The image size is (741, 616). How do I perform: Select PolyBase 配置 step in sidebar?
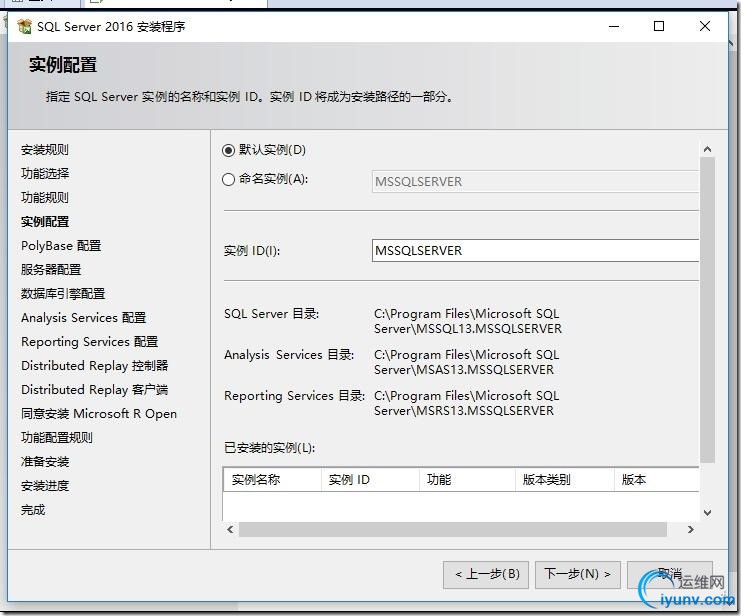pyautogui.click(x=61, y=246)
